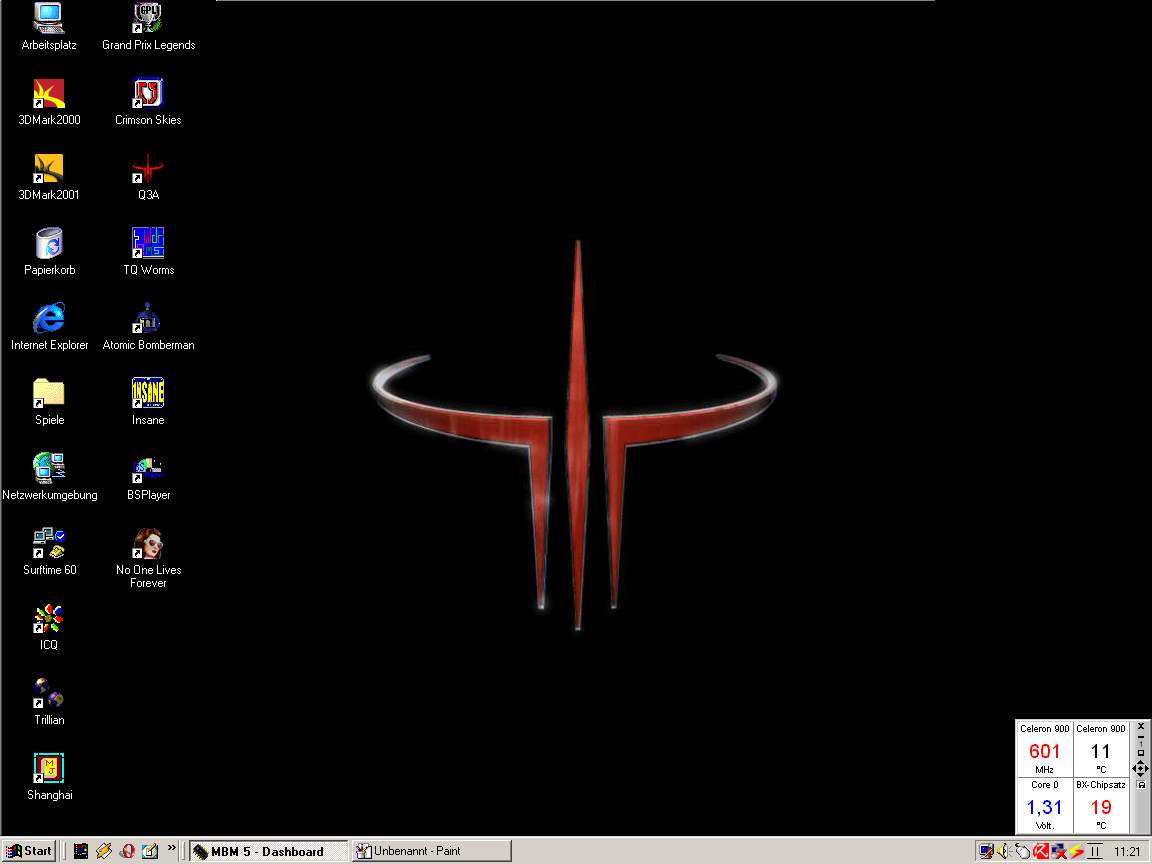The height and width of the screenshot is (864, 1152).
Task: Click the red K antivirus tray icon
Action: tap(1040, 852)
